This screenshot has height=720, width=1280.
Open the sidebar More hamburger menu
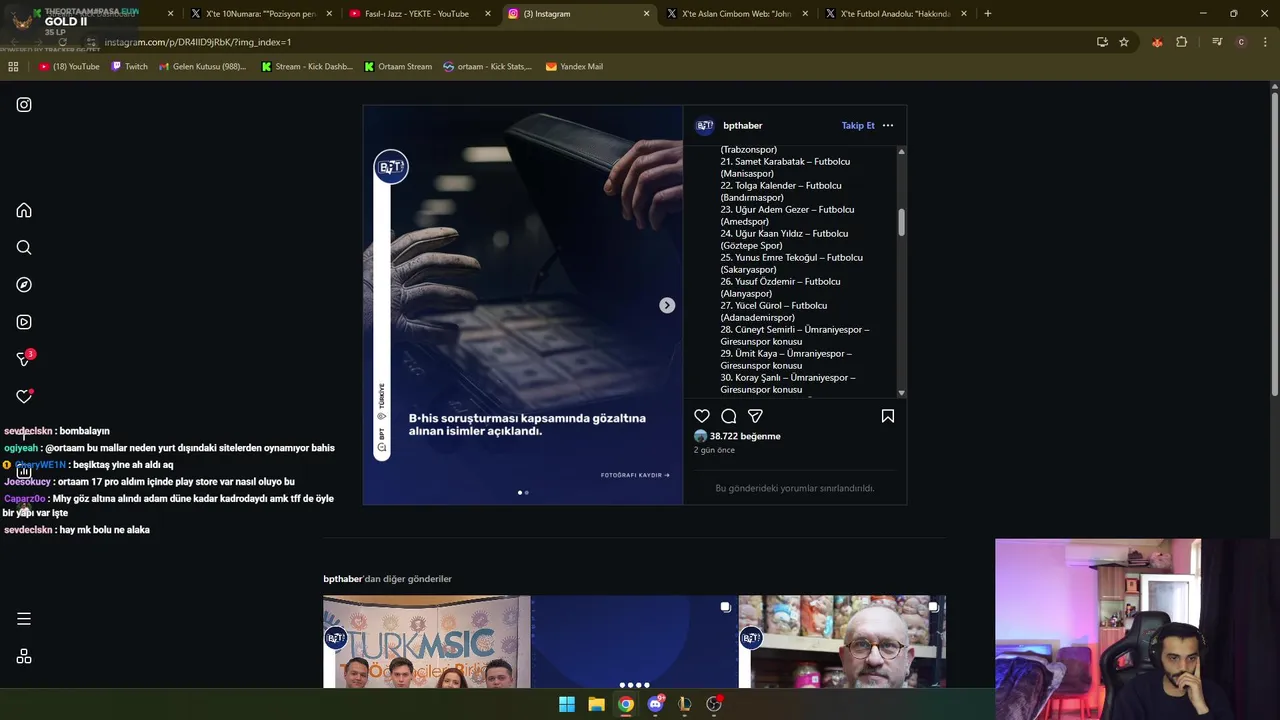tap(24, 619)
